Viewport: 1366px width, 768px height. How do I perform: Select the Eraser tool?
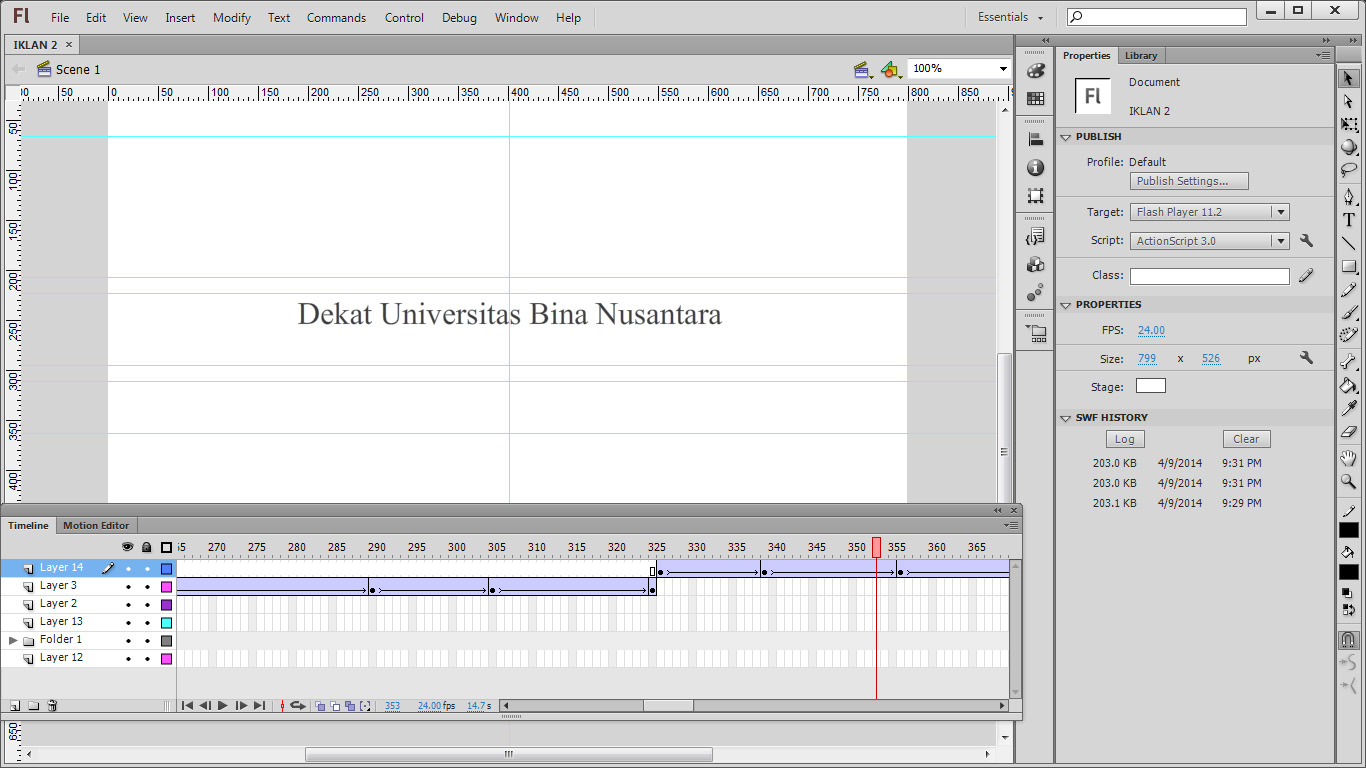click(x=1349, y=432)
